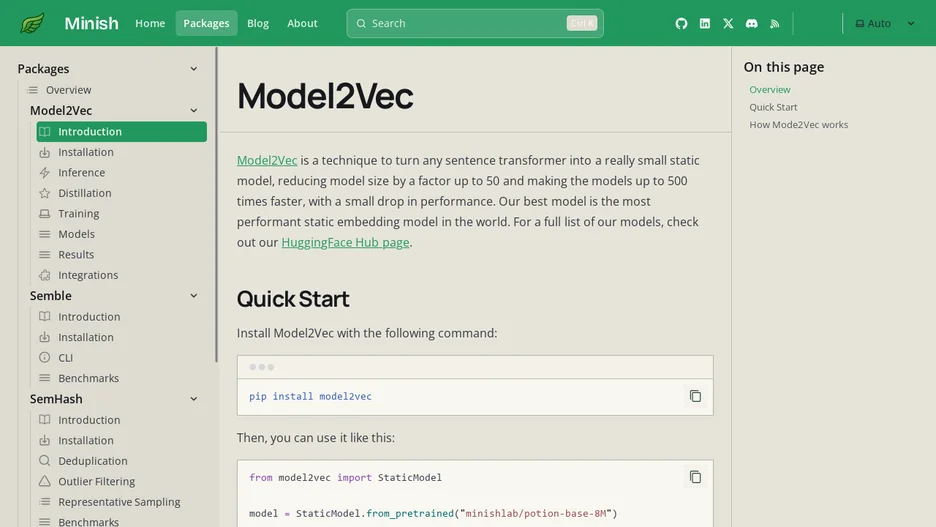This screenshot has width=936, height=527.
Task: Click the search magnifier icon
Action: click(x=361, y=23)
